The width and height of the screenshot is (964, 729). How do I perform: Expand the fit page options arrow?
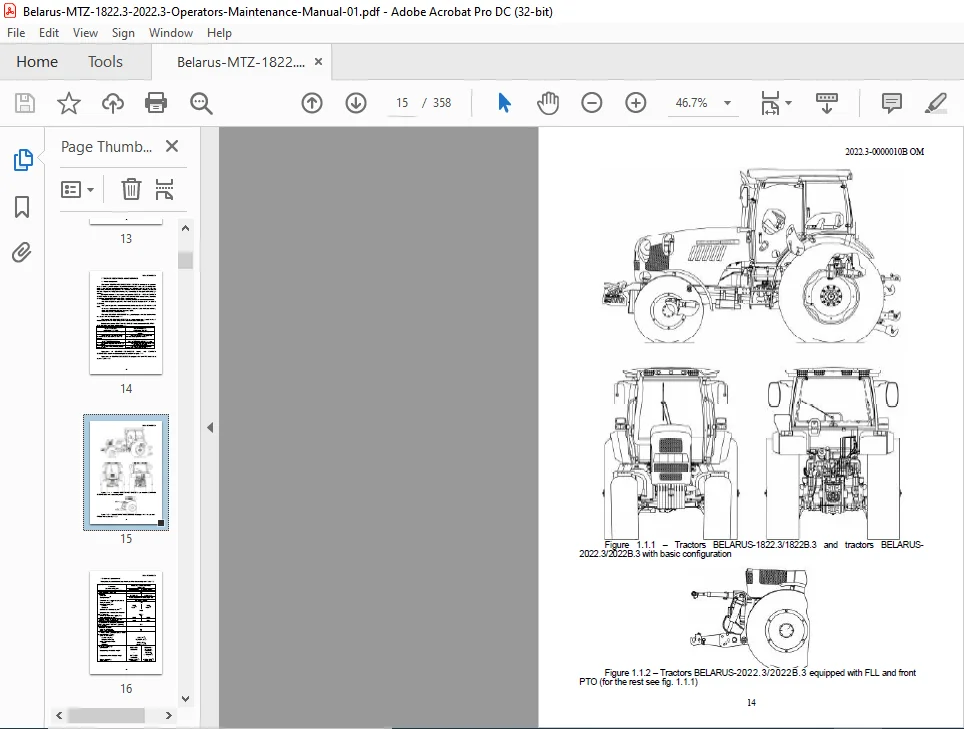coord(789,103)
